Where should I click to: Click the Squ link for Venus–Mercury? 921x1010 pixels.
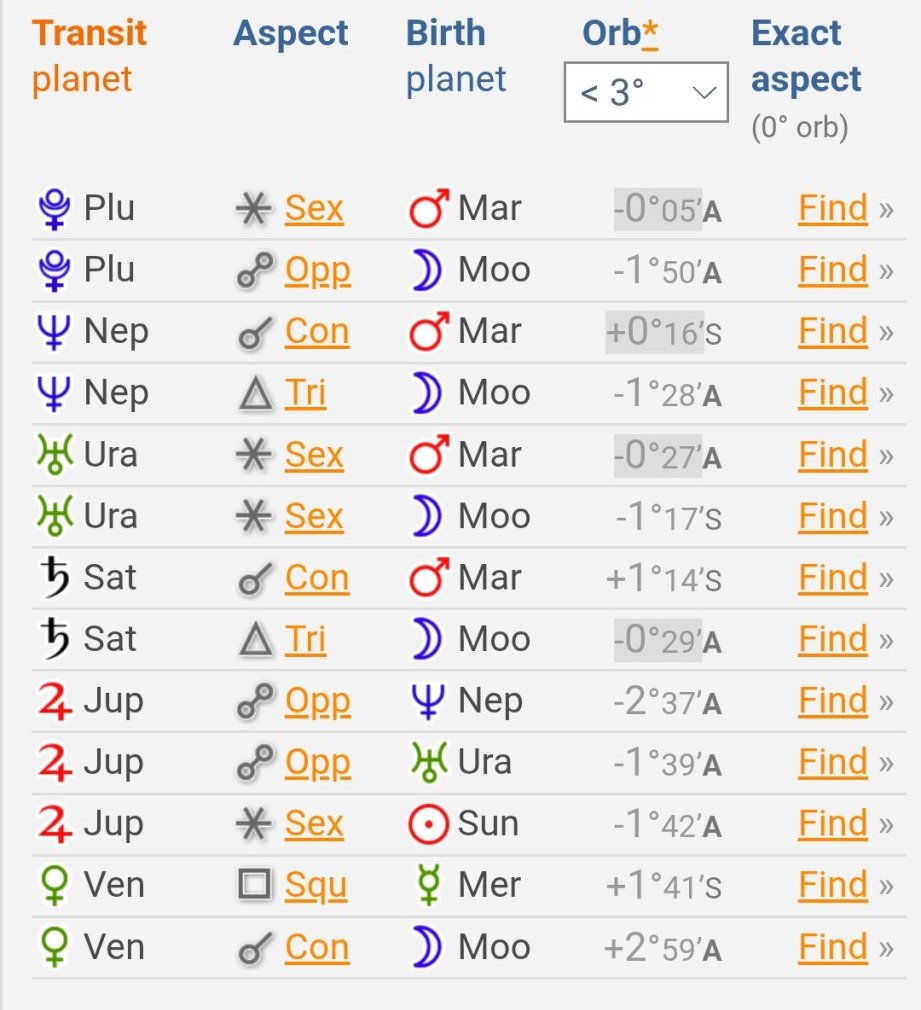(316, 885)
